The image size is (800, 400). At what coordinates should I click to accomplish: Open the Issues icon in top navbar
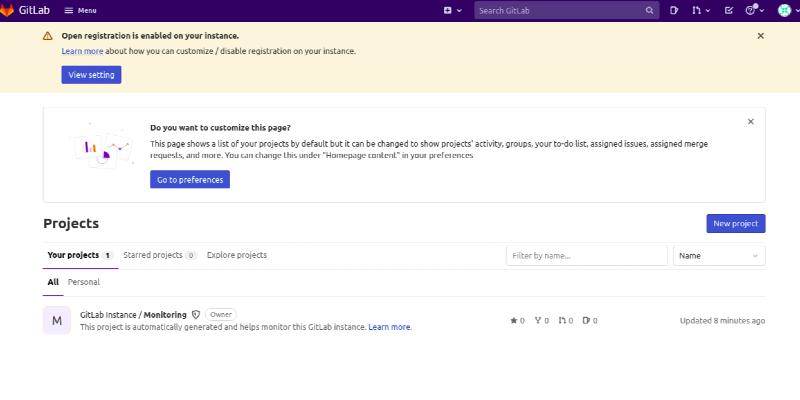click(x=674, y=10)
